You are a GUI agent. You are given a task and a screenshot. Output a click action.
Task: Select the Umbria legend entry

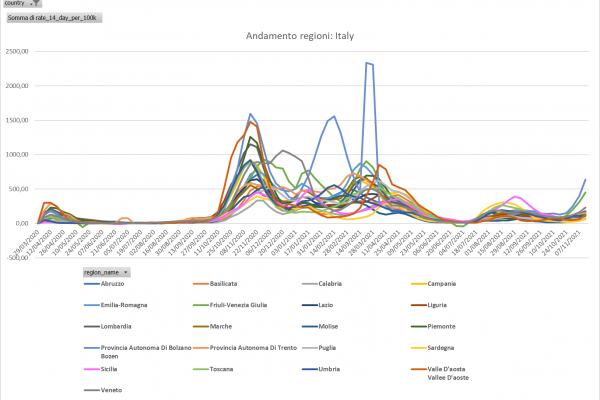[321, 369]
